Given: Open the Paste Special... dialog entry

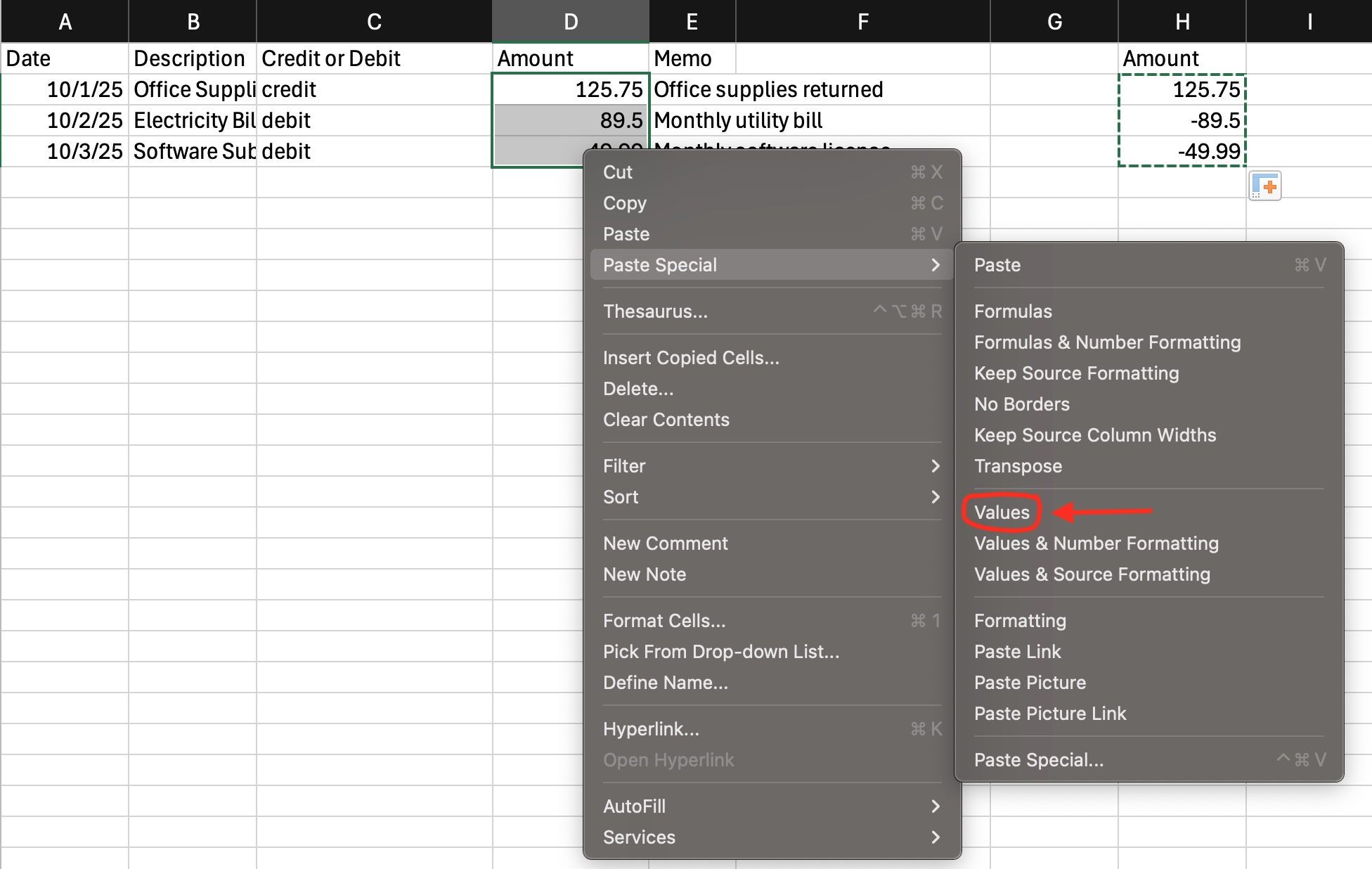Looking at the screenshot, I should [1149, 760].
